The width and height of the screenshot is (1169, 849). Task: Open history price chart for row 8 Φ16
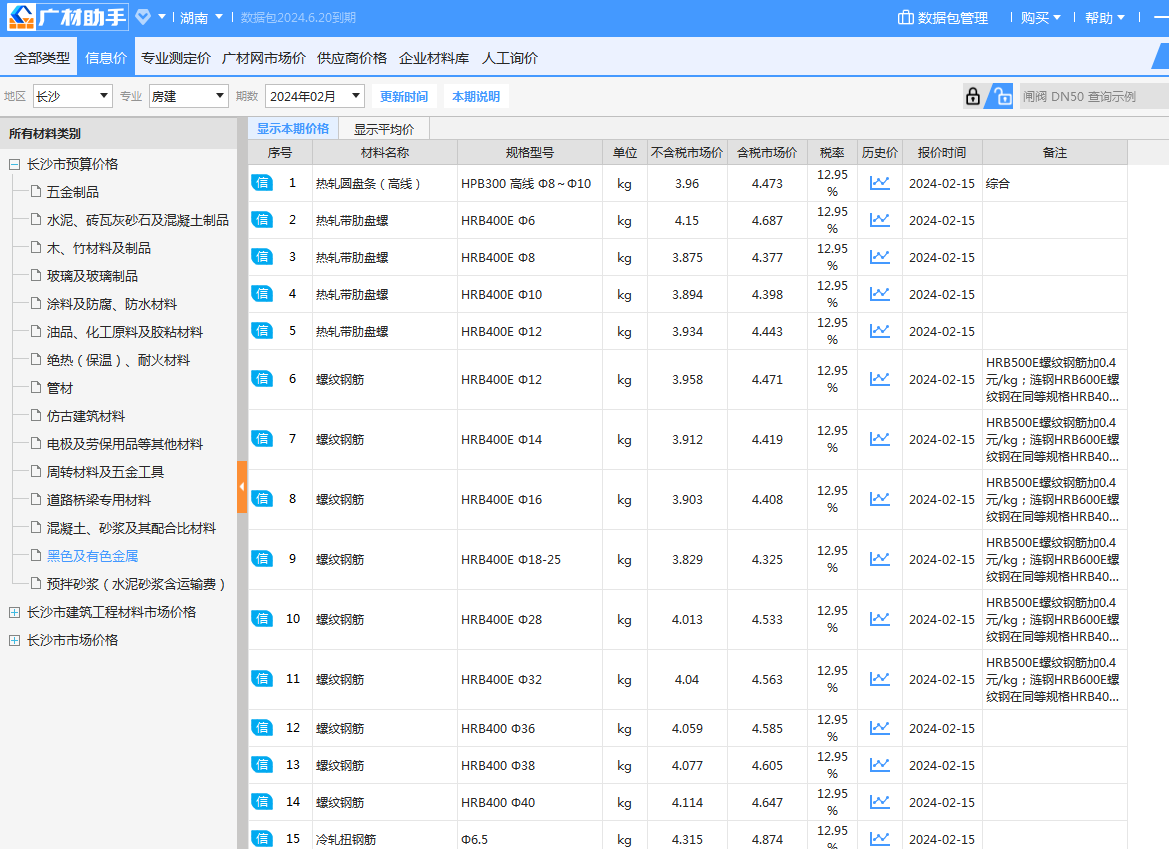click(x=880, y=499)
